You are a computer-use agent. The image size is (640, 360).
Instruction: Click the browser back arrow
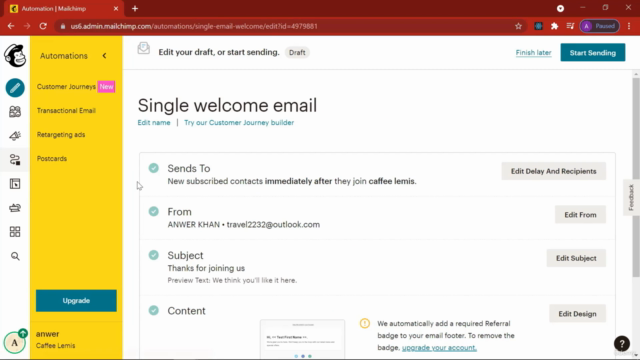point(11,26)
